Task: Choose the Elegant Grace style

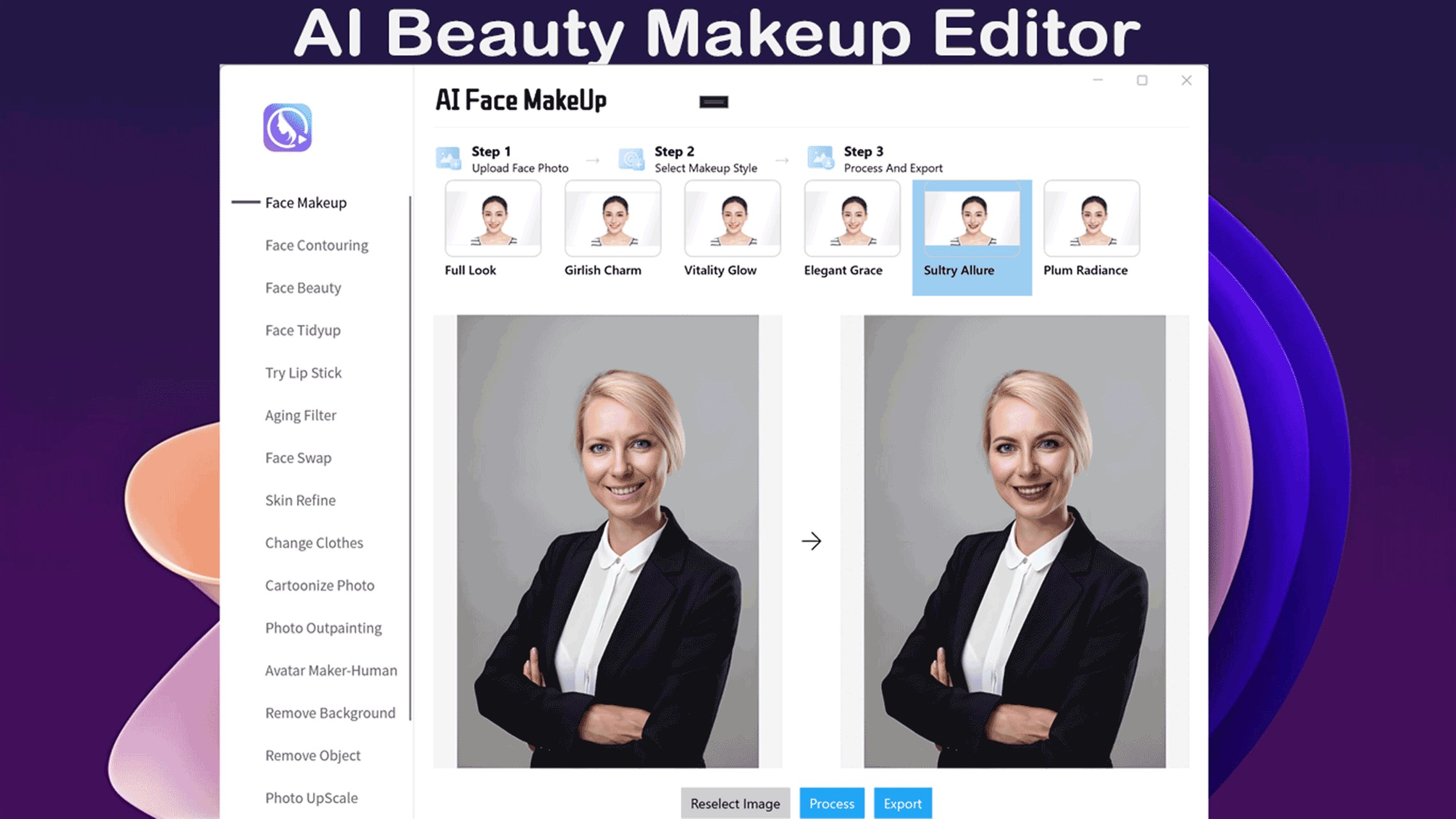Action: pyautogui.click(x=851, y=218)
